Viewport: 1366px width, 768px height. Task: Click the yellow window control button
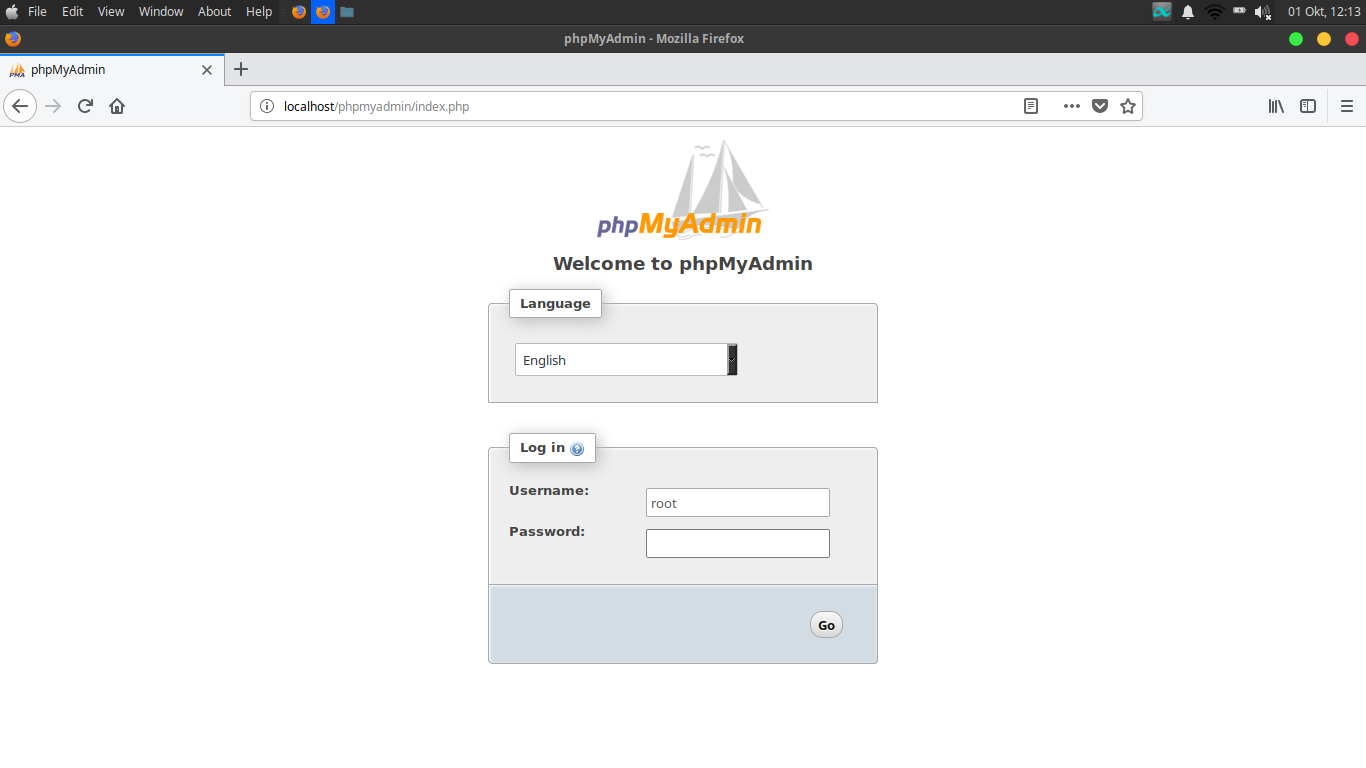1324,39
